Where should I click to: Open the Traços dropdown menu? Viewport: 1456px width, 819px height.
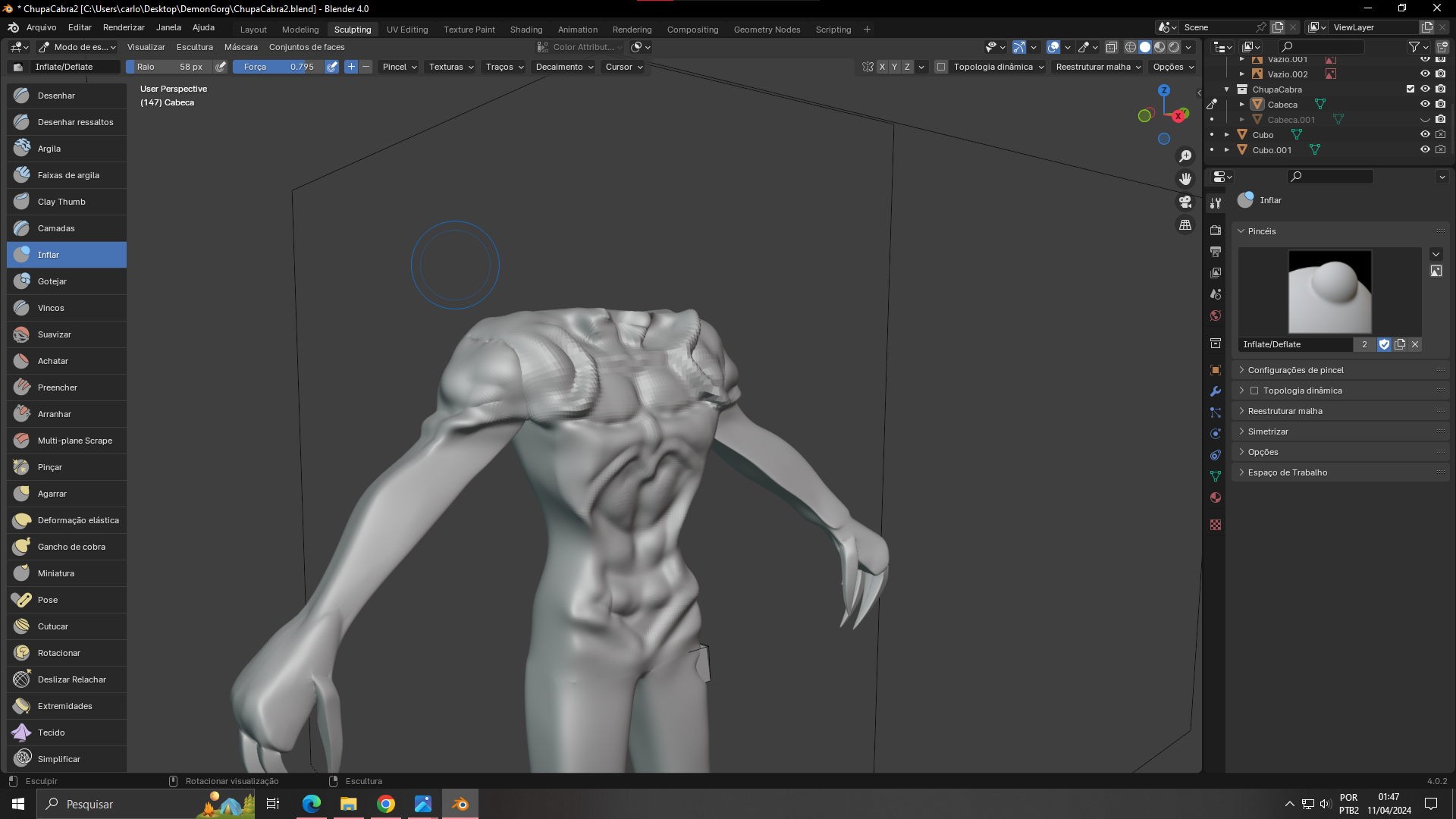[x=504, y=67]
